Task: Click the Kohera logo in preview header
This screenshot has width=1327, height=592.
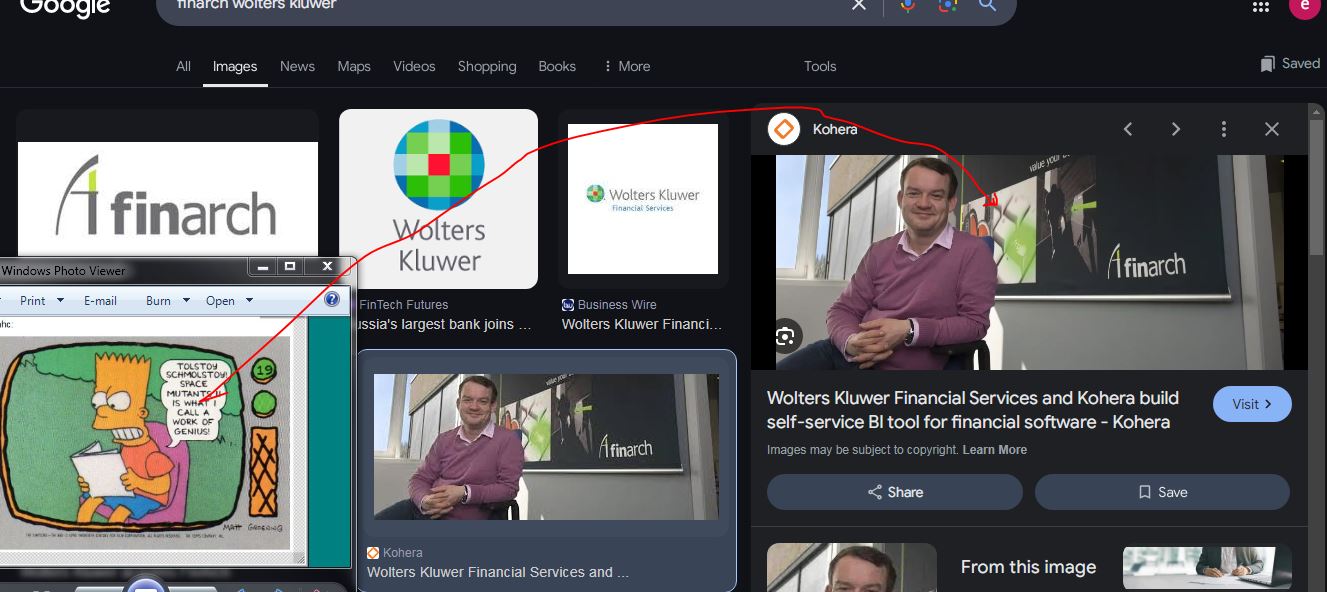Action: 784,129
